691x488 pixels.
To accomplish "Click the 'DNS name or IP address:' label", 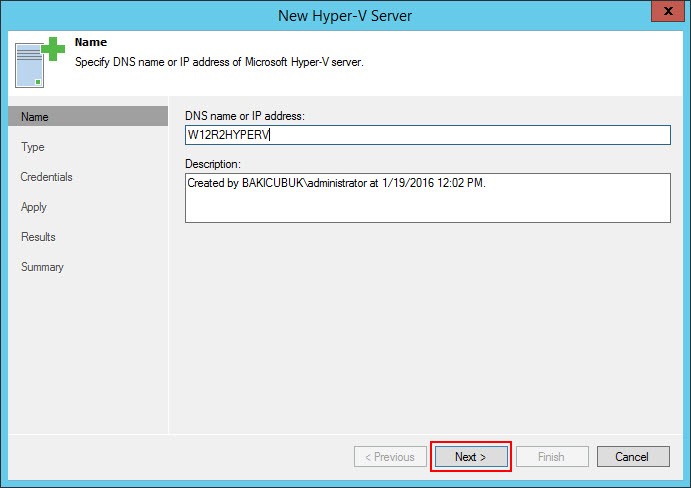I will (245, 116).
